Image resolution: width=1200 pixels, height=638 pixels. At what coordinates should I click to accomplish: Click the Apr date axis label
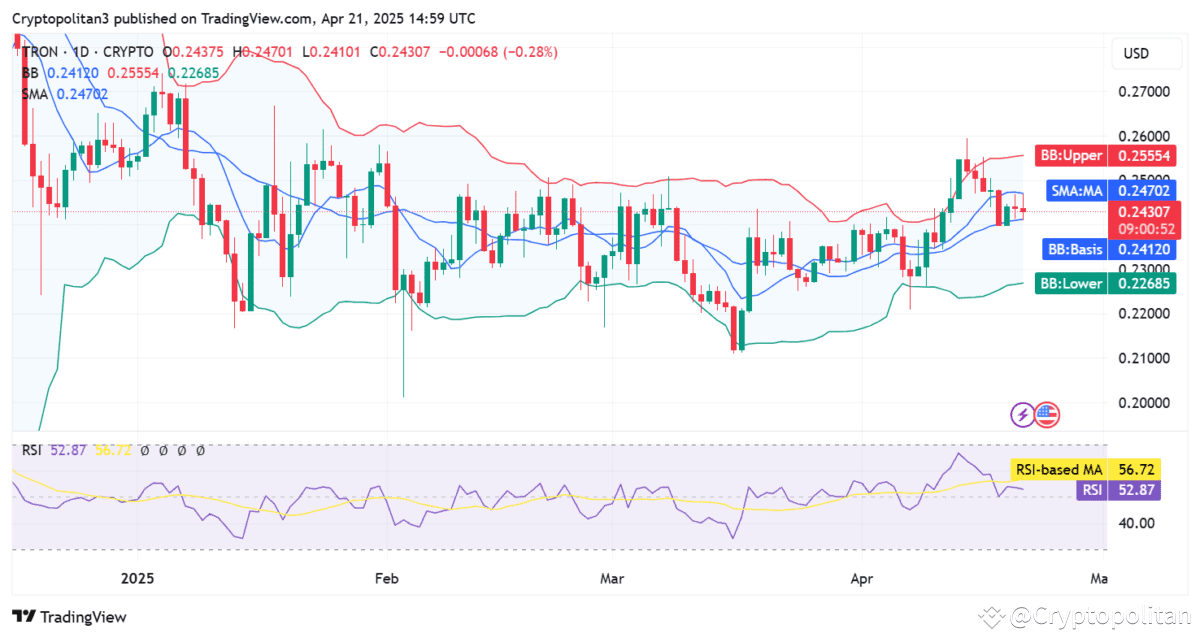(862, 578)
